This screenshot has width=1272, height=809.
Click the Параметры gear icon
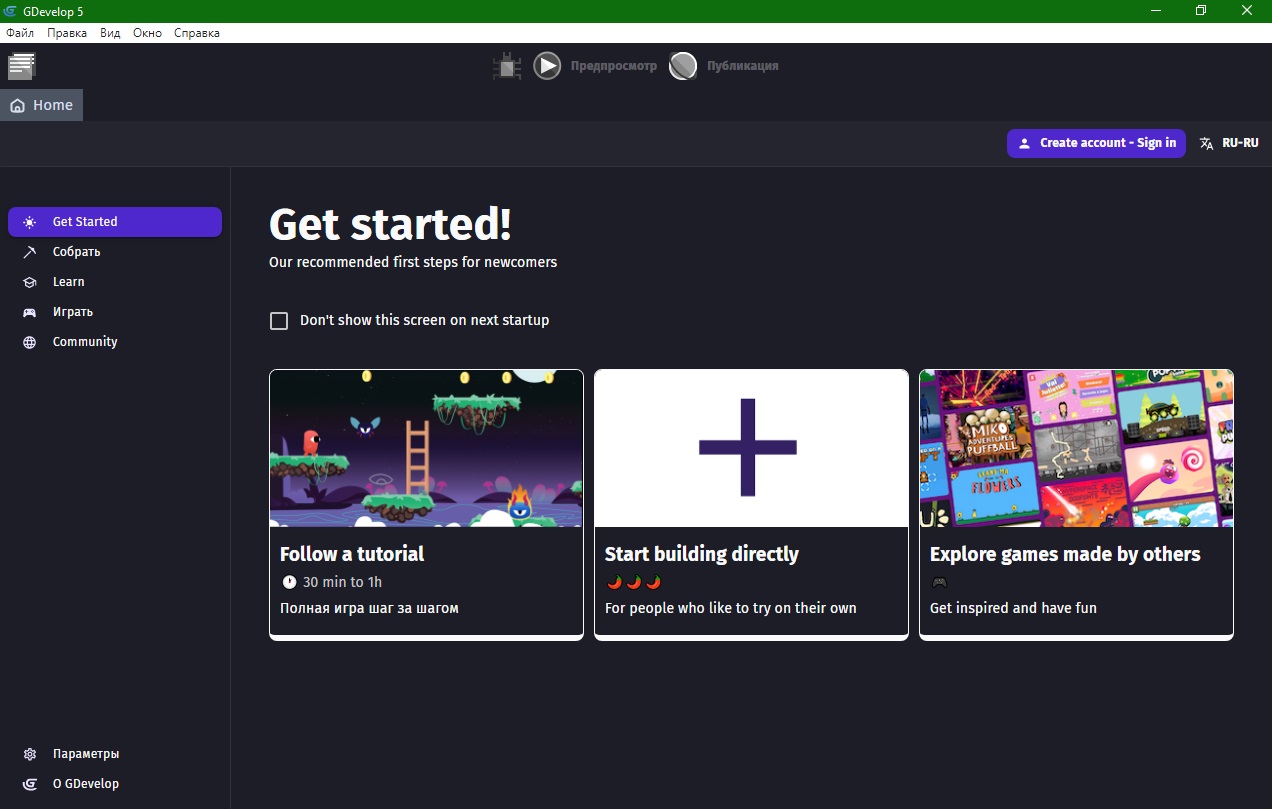click(30, 754)
